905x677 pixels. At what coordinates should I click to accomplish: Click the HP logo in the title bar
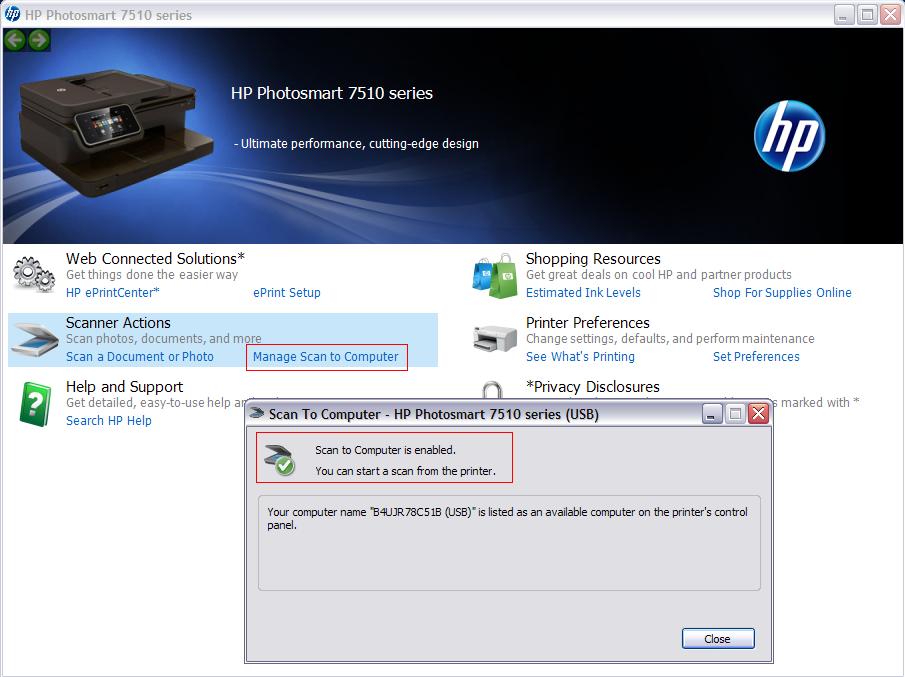pos(12,14)
